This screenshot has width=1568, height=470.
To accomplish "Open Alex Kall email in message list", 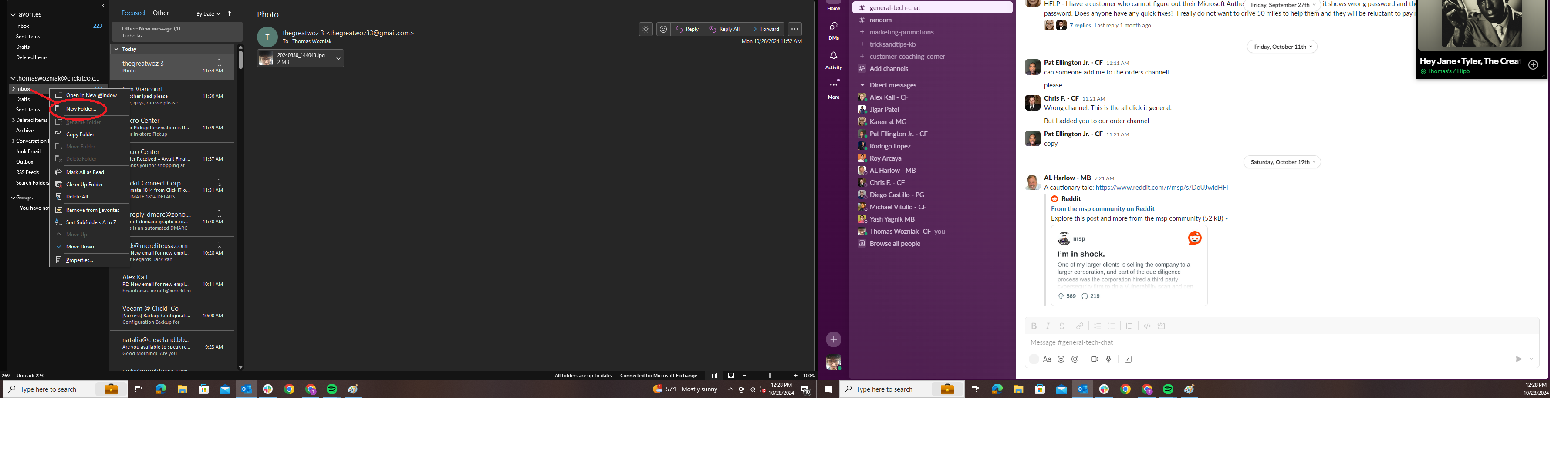I will pos(172,284).
